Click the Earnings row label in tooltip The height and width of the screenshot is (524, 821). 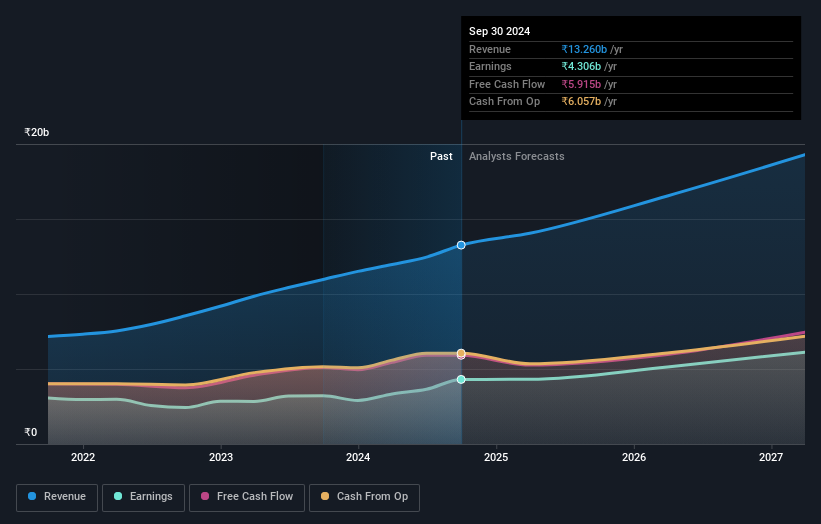point(490,66)
